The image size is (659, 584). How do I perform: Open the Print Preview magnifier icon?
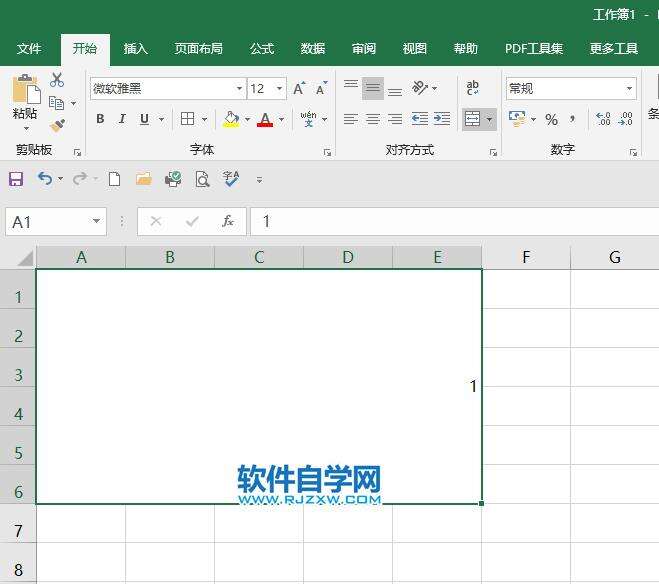coord(202,179)
